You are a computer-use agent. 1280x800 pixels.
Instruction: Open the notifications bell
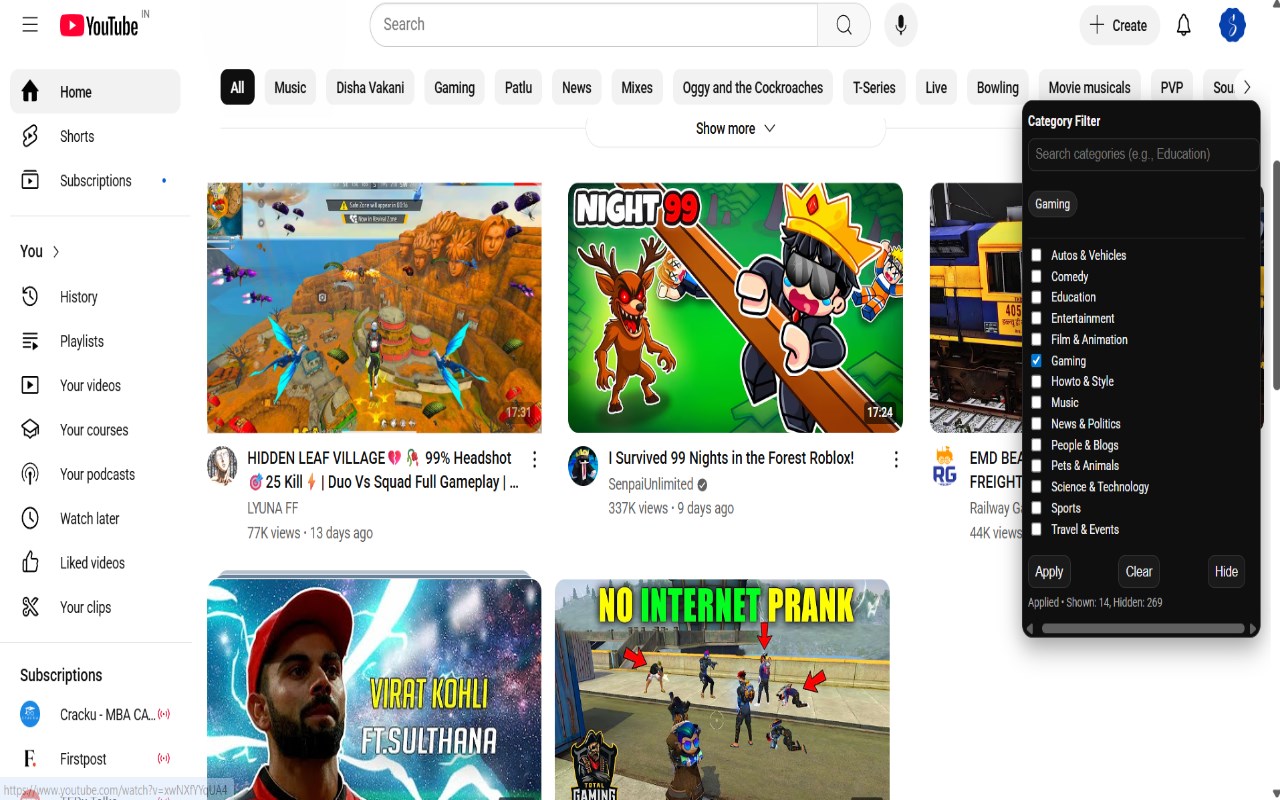1184,25
